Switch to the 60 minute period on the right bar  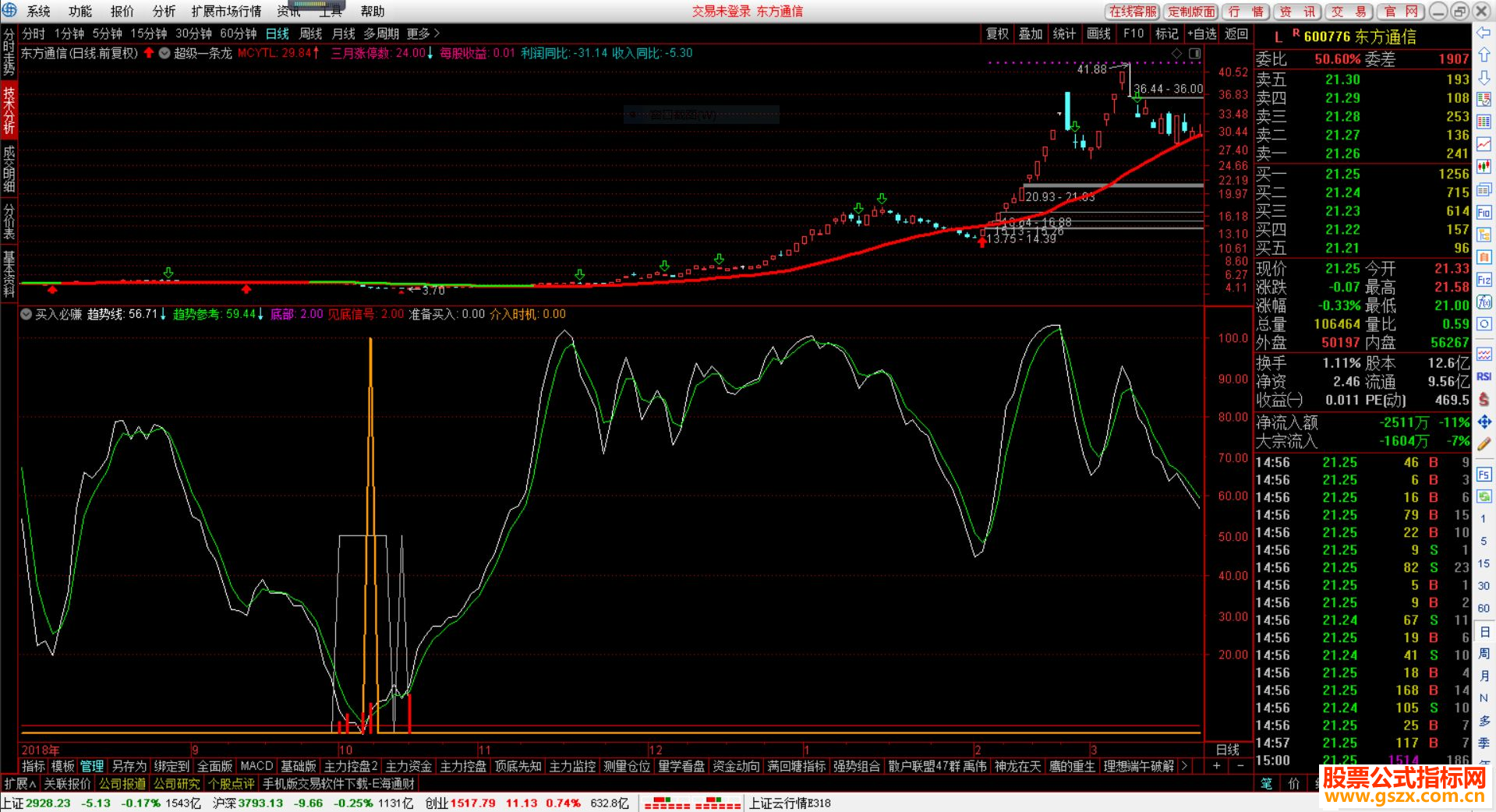[1484, 608]
